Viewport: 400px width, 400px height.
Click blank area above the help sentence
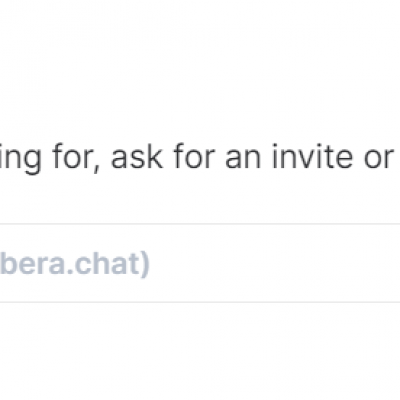point(200,67)
